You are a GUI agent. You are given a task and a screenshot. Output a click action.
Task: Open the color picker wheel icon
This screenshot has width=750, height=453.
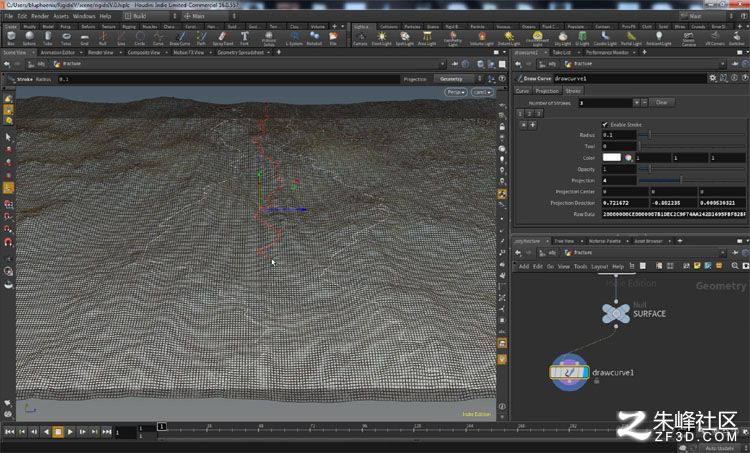click(628, 157)
